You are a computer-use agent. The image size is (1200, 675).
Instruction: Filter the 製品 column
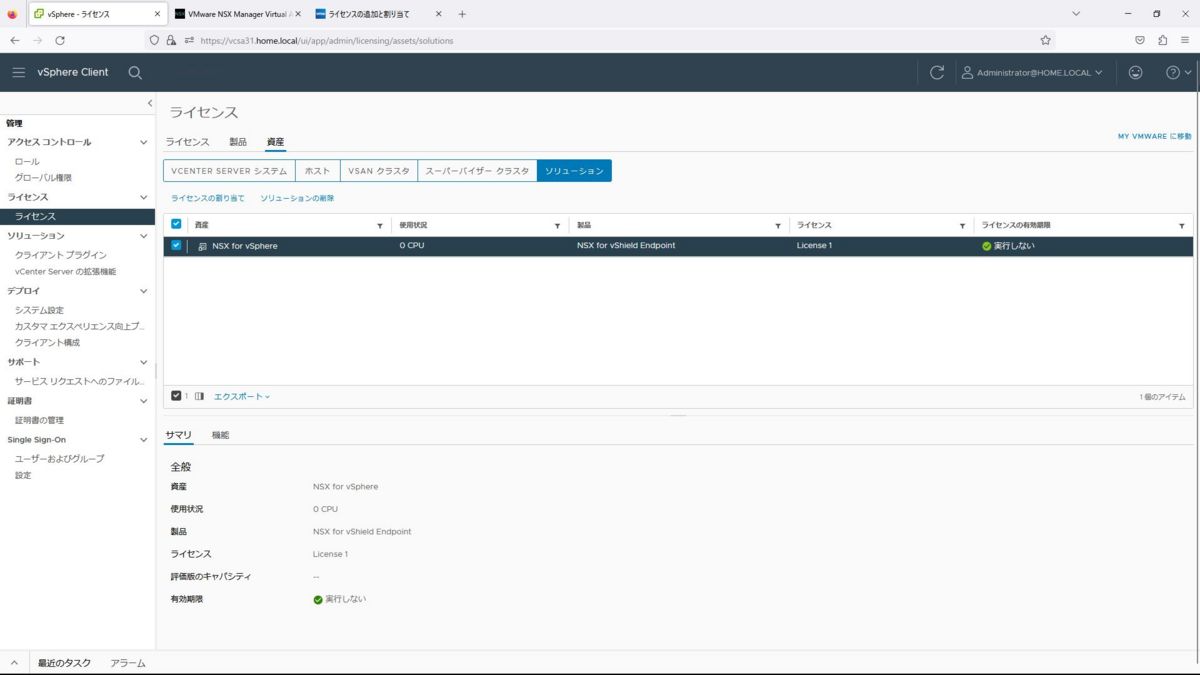778,226
